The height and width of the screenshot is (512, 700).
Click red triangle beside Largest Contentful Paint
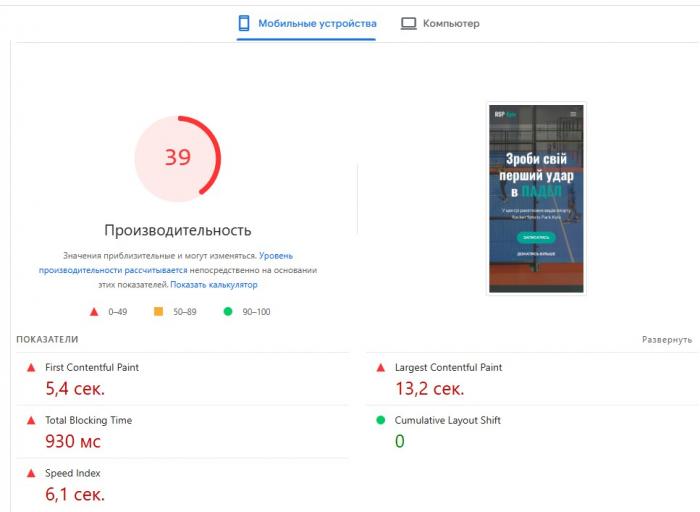click(x=380, y=368)
